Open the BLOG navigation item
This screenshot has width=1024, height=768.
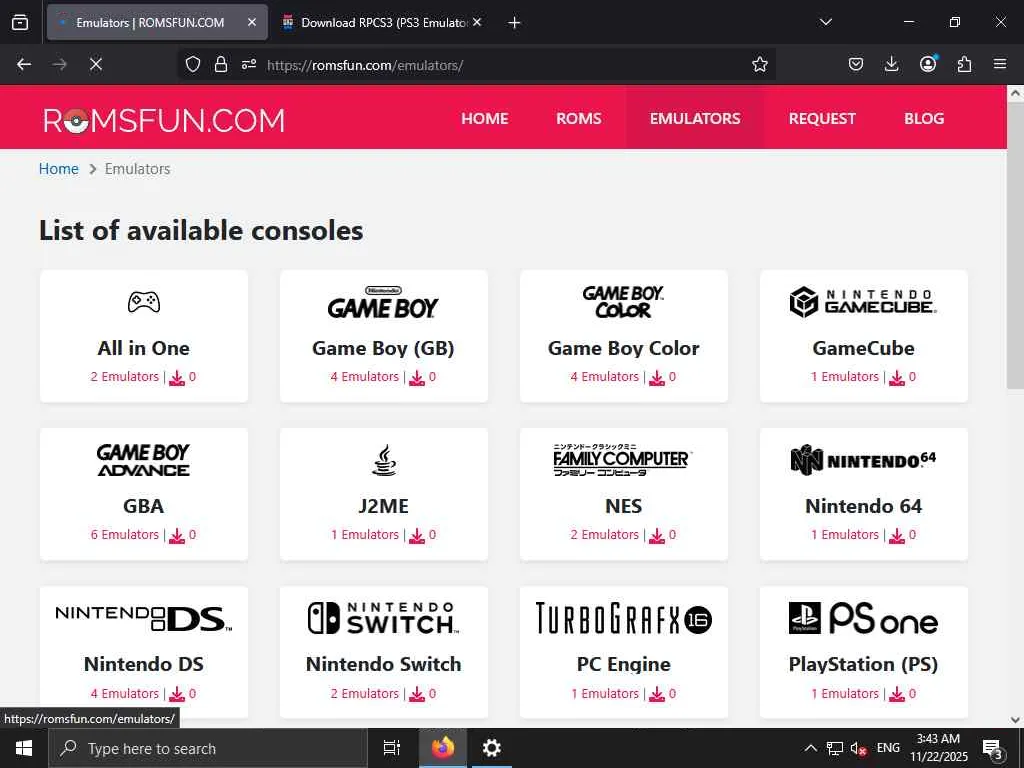click(924, 118)
